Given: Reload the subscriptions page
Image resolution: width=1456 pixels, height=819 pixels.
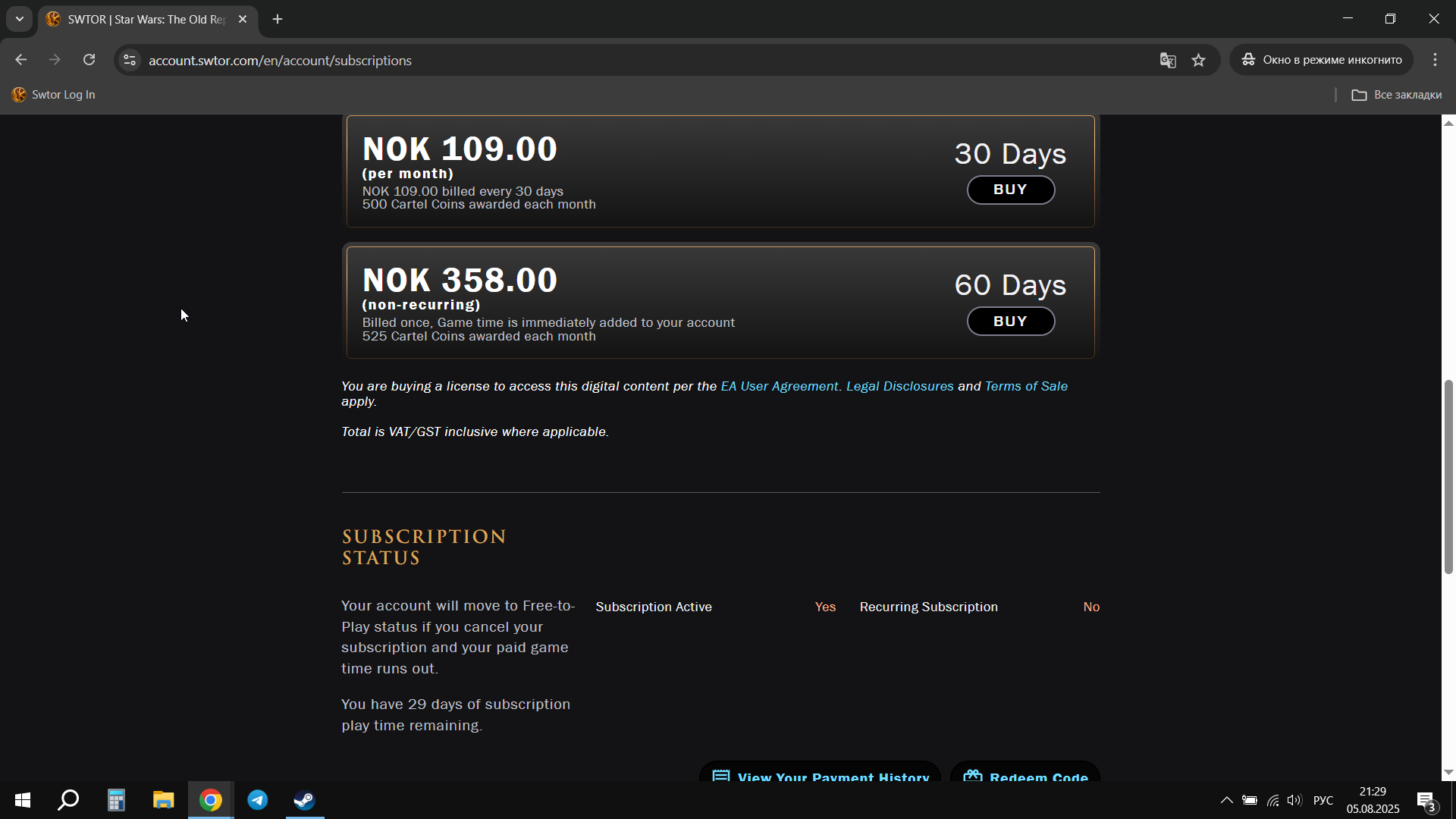Looking at the screenshot, I should (x=89, y=60).
